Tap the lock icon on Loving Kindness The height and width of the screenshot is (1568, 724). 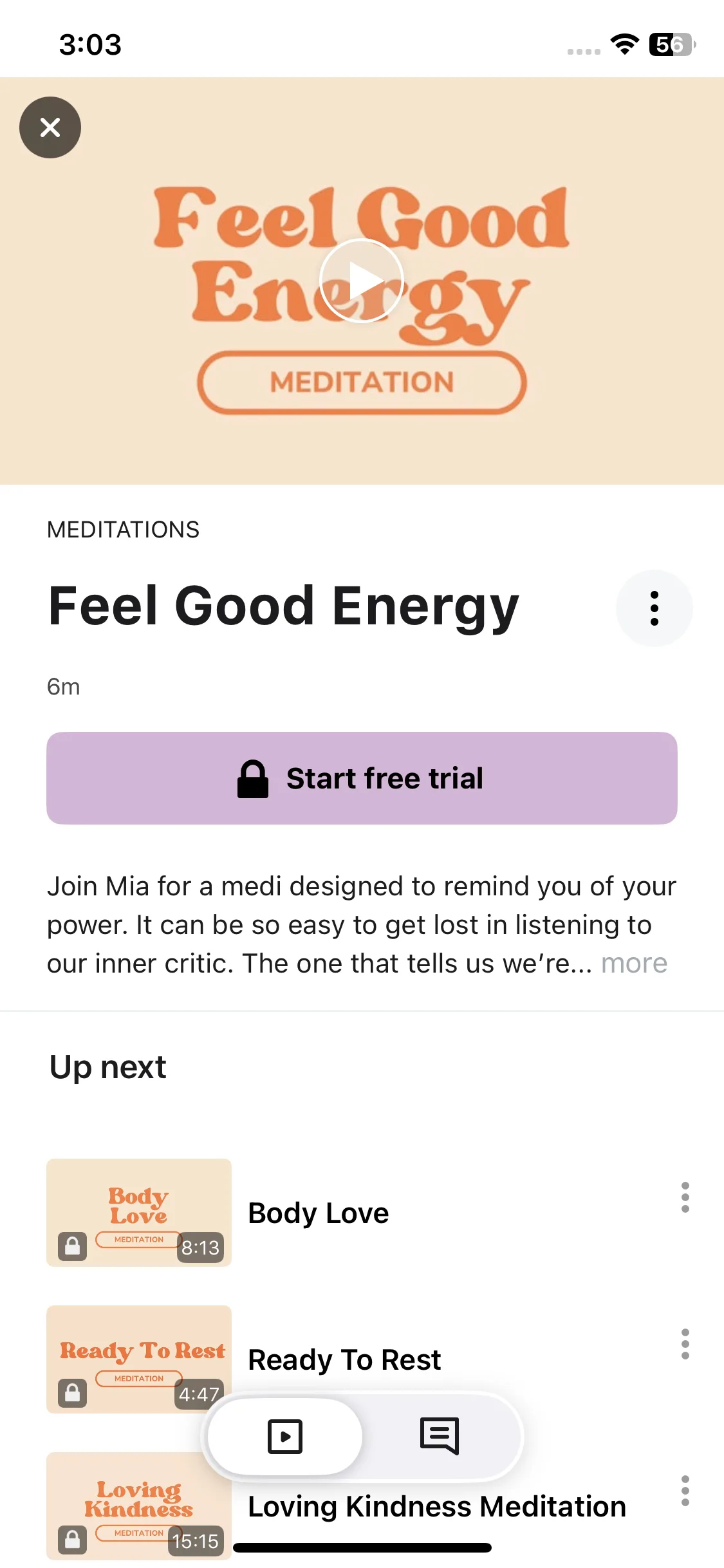[x=73, y=1540]
